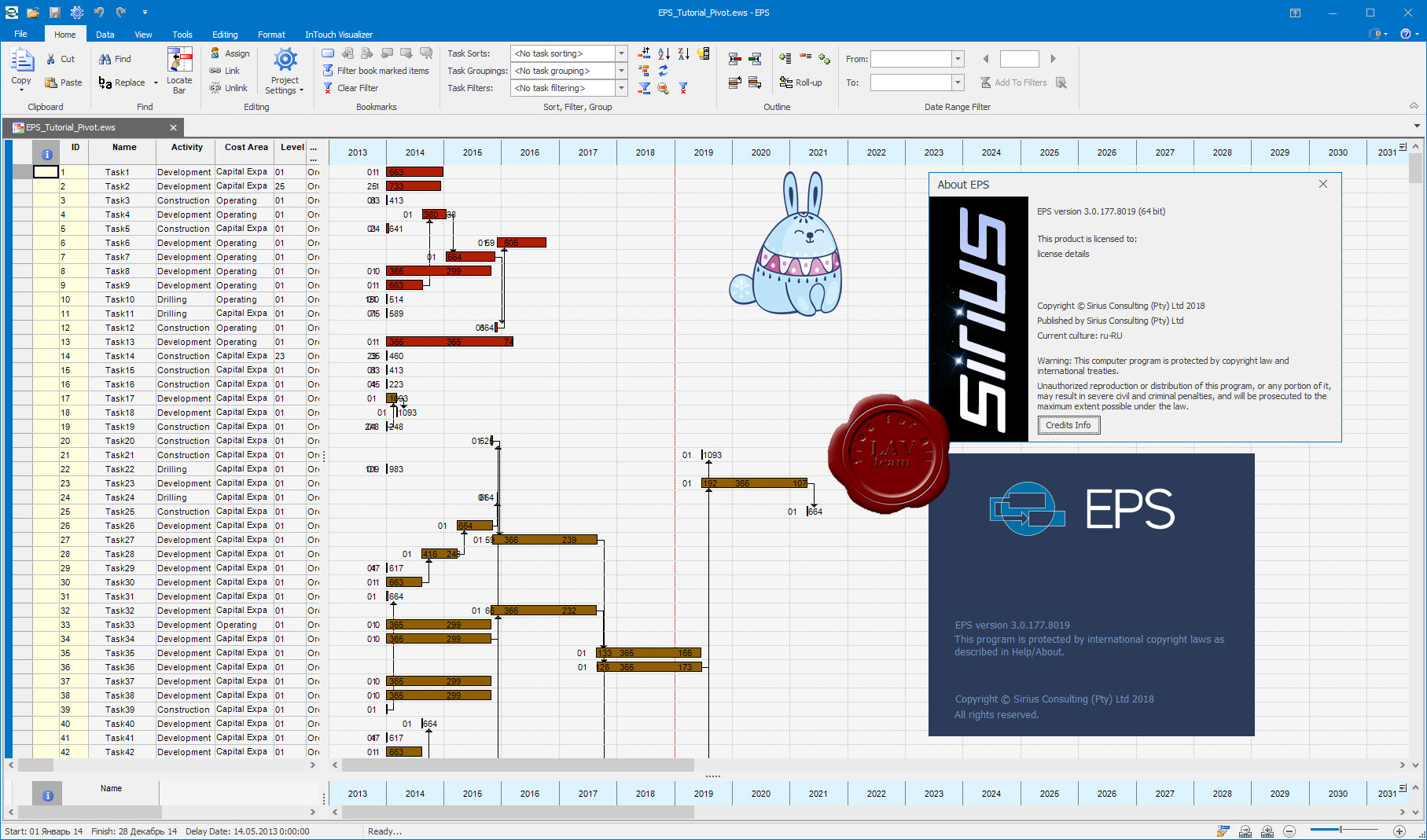Click the funnel with magnifier icon
Viewport: 1427px width, 840px height.
(x=664, y=88)
